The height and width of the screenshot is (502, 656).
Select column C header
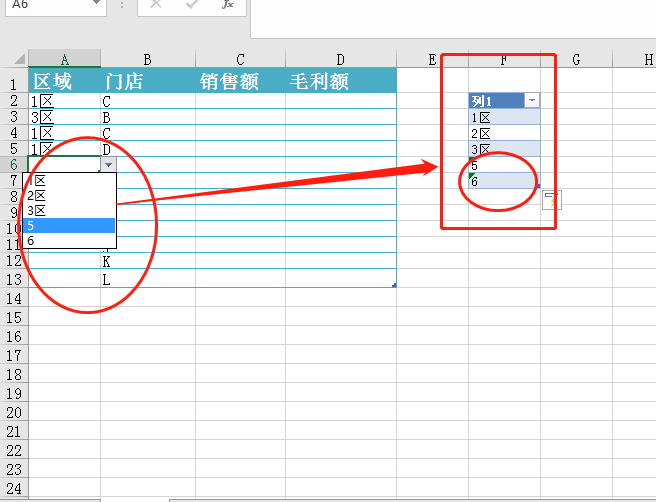tap(240, 59)
